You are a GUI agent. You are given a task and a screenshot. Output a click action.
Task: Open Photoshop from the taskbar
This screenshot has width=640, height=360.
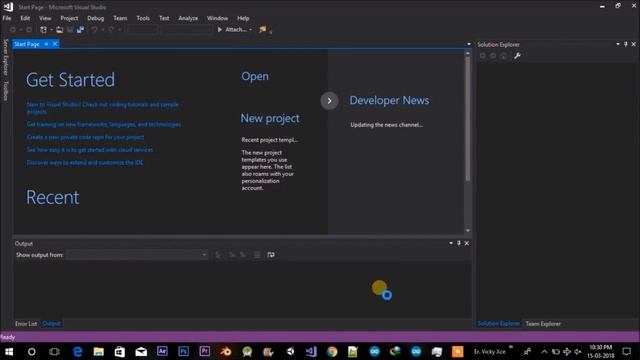click(183, 351)
